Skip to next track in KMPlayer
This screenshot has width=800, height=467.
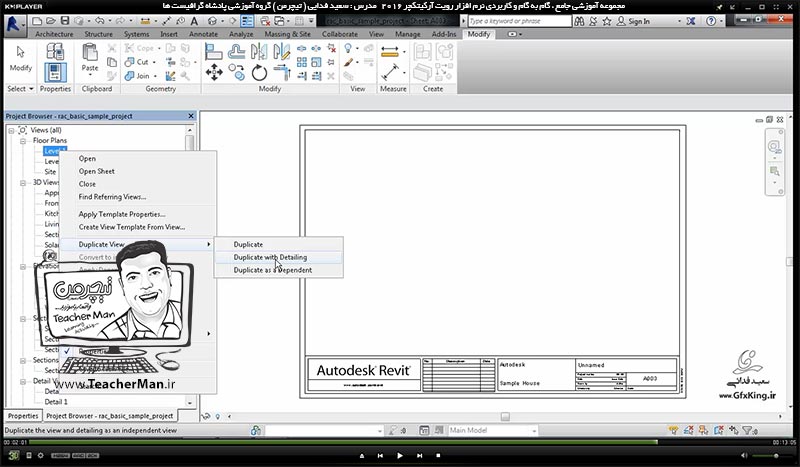click(419, 455)
